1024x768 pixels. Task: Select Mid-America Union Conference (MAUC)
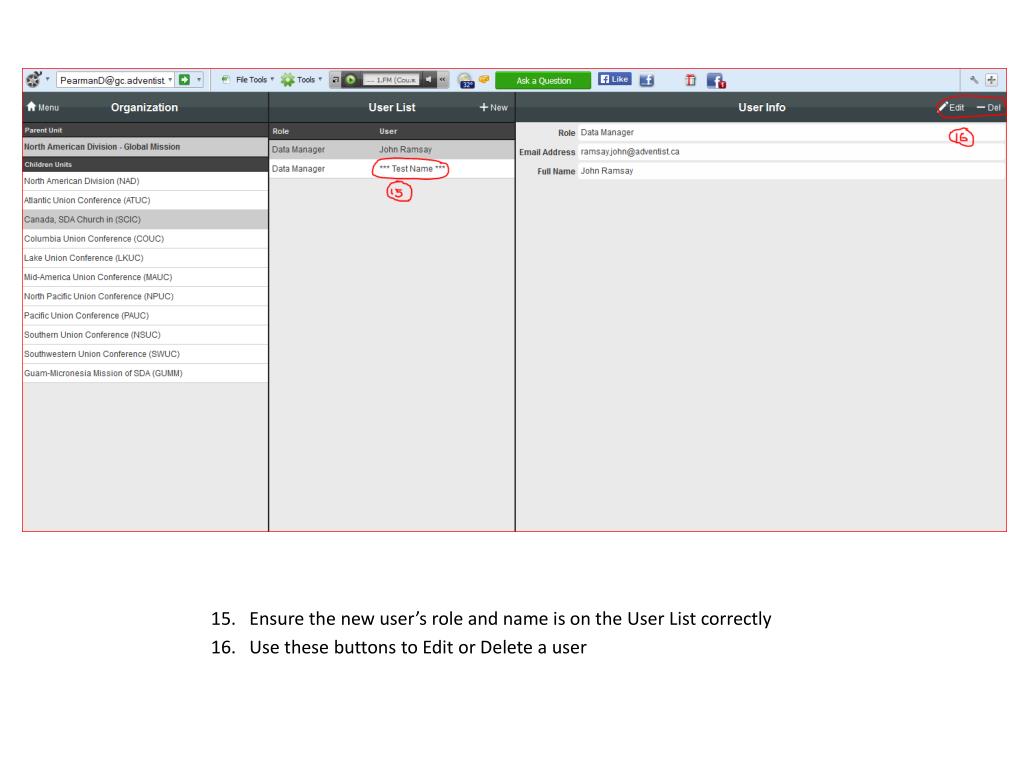point(145,277)
